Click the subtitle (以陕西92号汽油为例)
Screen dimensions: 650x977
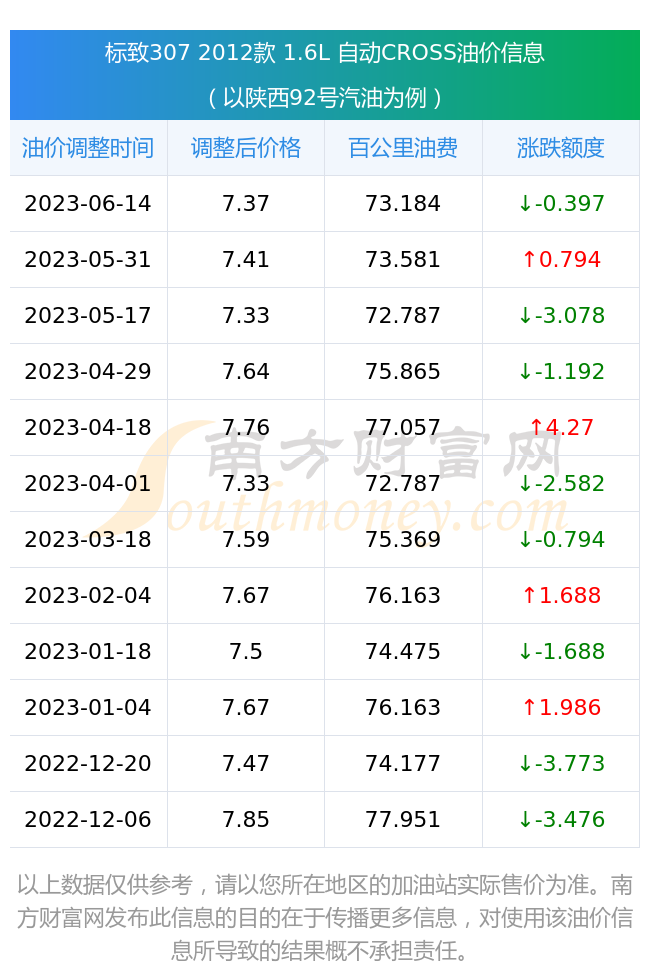(x=325, y=98)
